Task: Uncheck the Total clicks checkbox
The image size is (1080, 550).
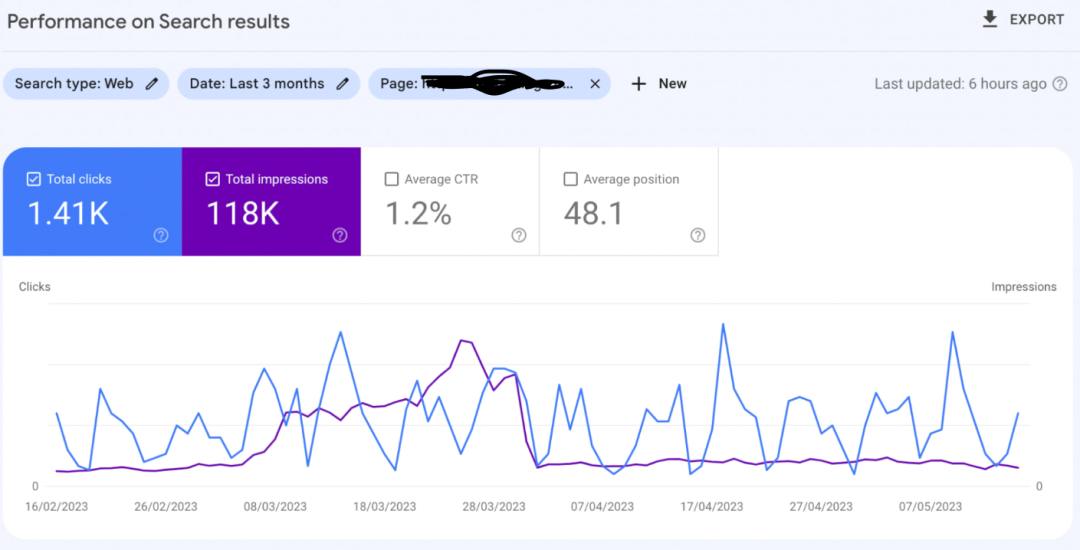Action: pyautogui.click(x=33, y=180)
